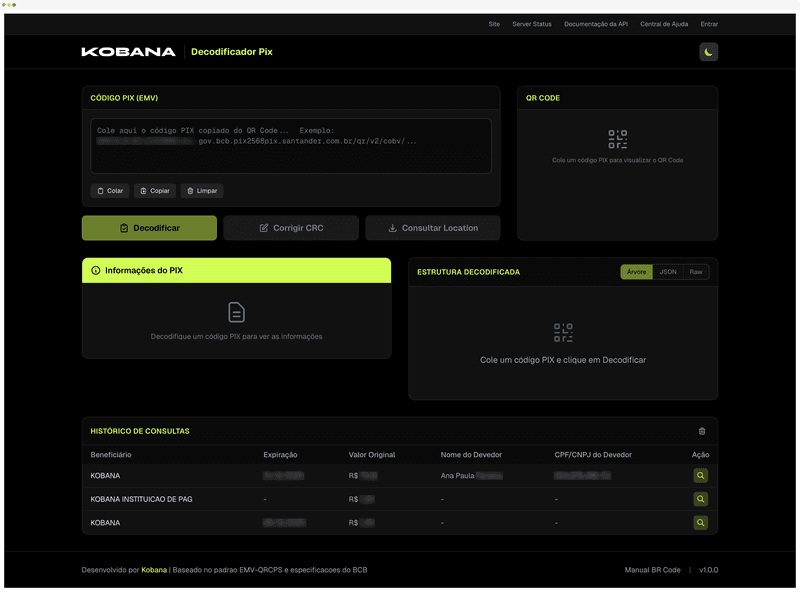Open Central de Ajuda
The height and width of the screenshot is (592, 800).
click(664, 23)
